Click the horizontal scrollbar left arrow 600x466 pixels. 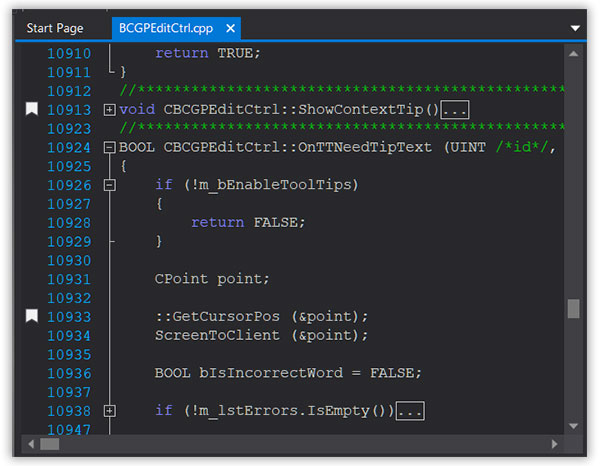33,443
